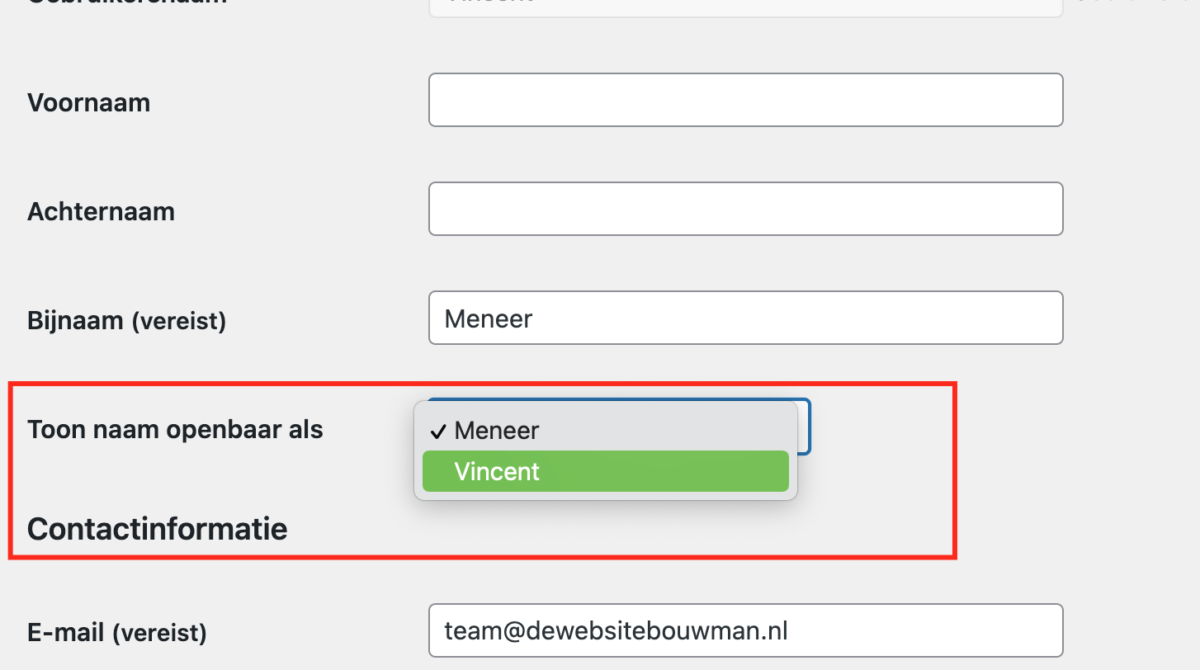Click the 'E-mail (vereist)' label

coord(117,633)
